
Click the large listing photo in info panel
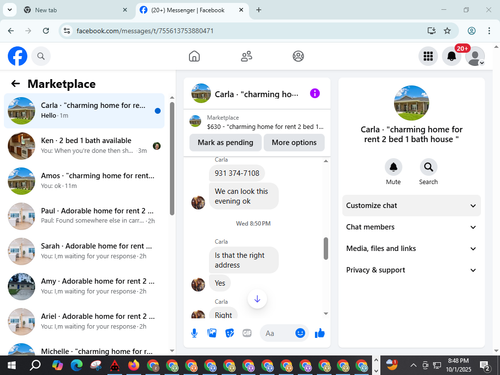pos(411,103)
